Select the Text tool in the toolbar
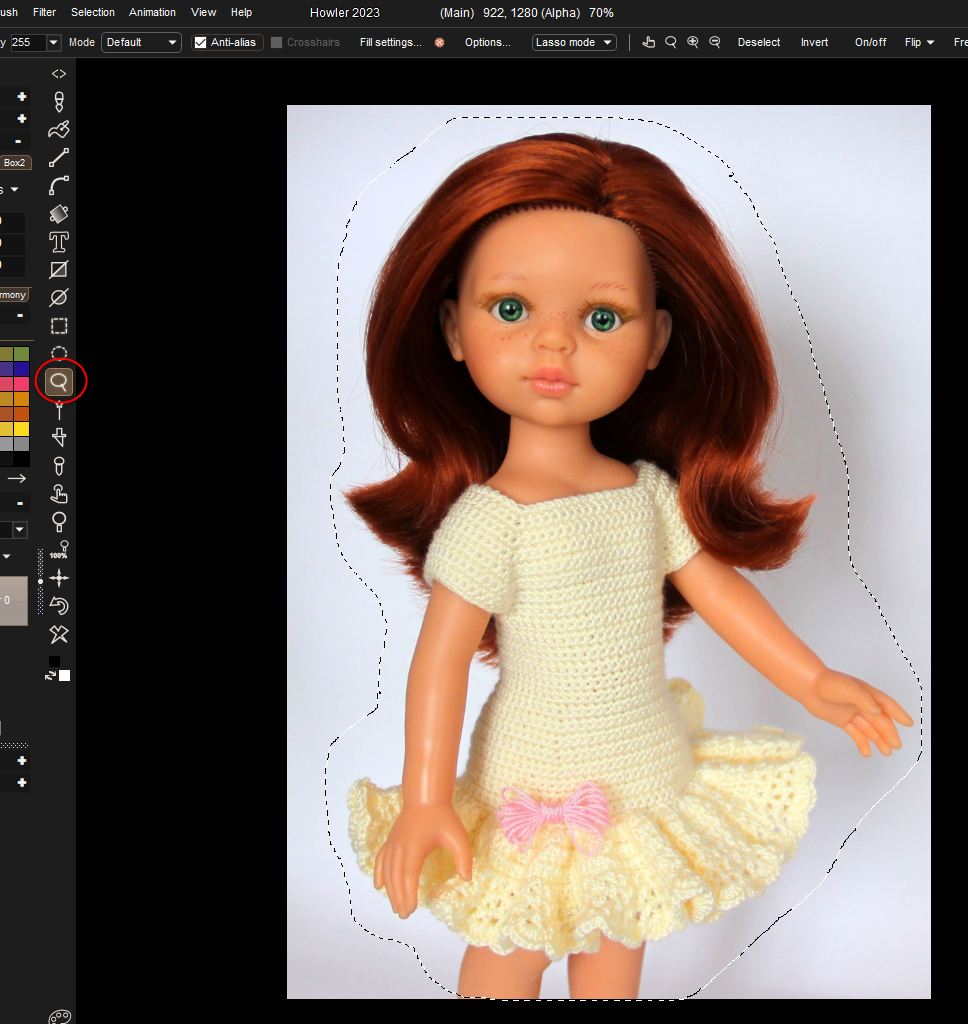Screen dimensions: 968x1024 pyautogui.click(x=59, y=242)
